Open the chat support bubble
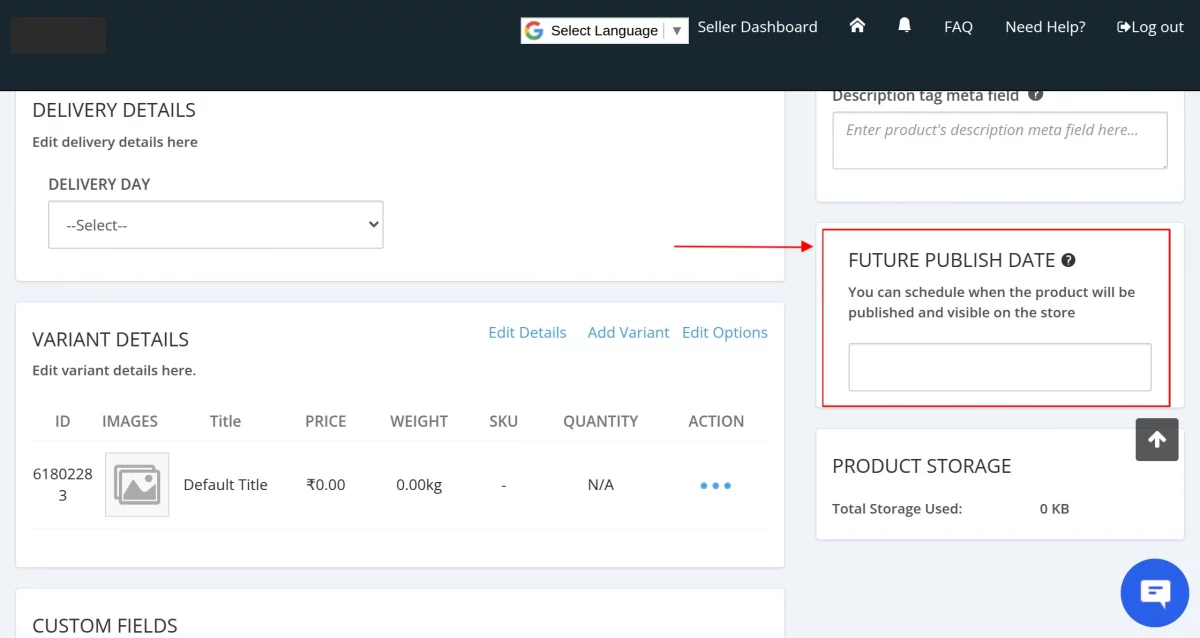The height and width of the screenshot is (638, 1200). [1154, 592]
